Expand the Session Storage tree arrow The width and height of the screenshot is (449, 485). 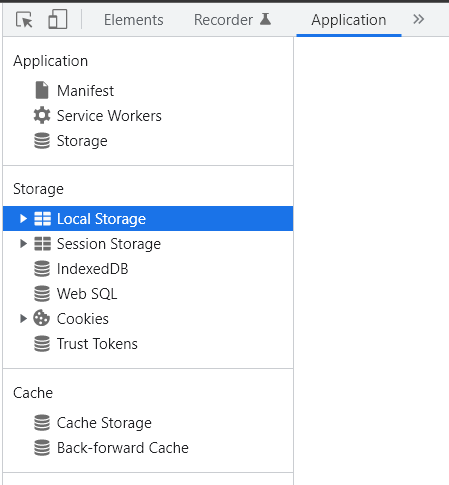coord(23,244)
